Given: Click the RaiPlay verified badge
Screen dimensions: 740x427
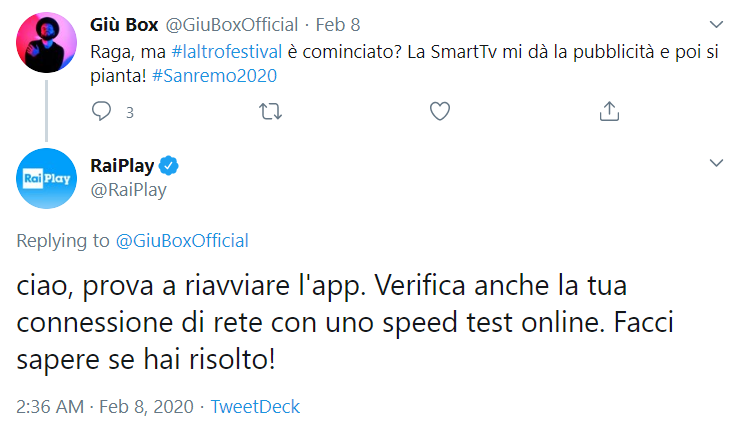Looking at the screenshot, I should coord(171,164).
